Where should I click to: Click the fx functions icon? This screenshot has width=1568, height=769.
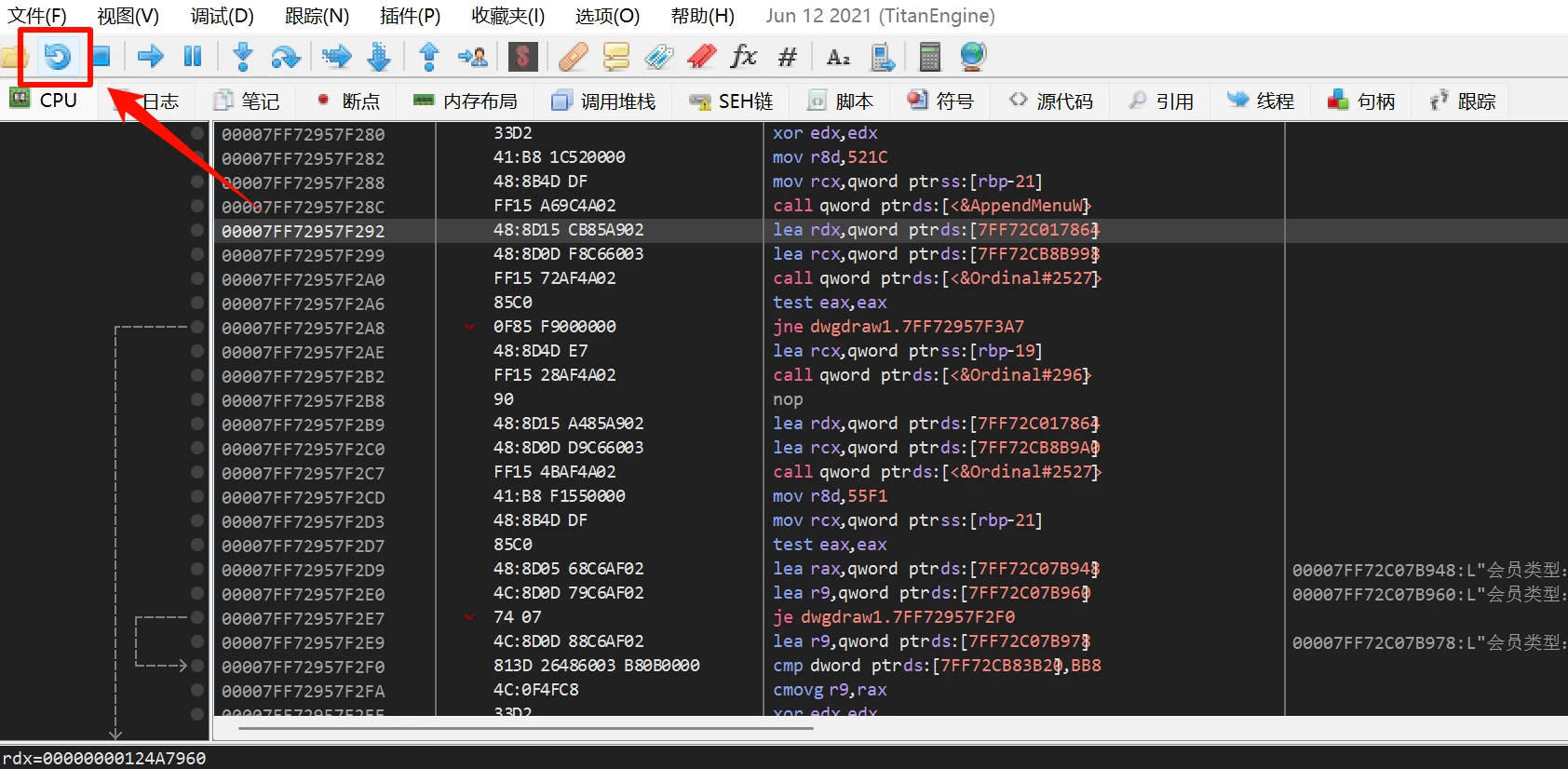[743, 57]
